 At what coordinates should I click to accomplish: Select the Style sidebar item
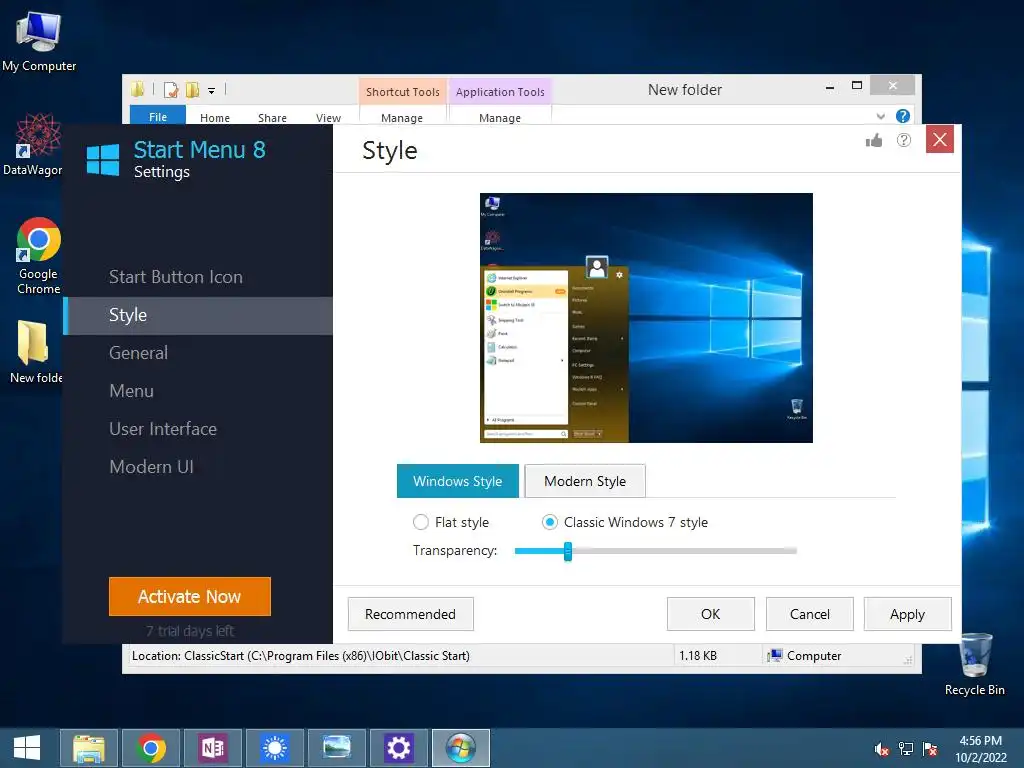tap(198, 315)
